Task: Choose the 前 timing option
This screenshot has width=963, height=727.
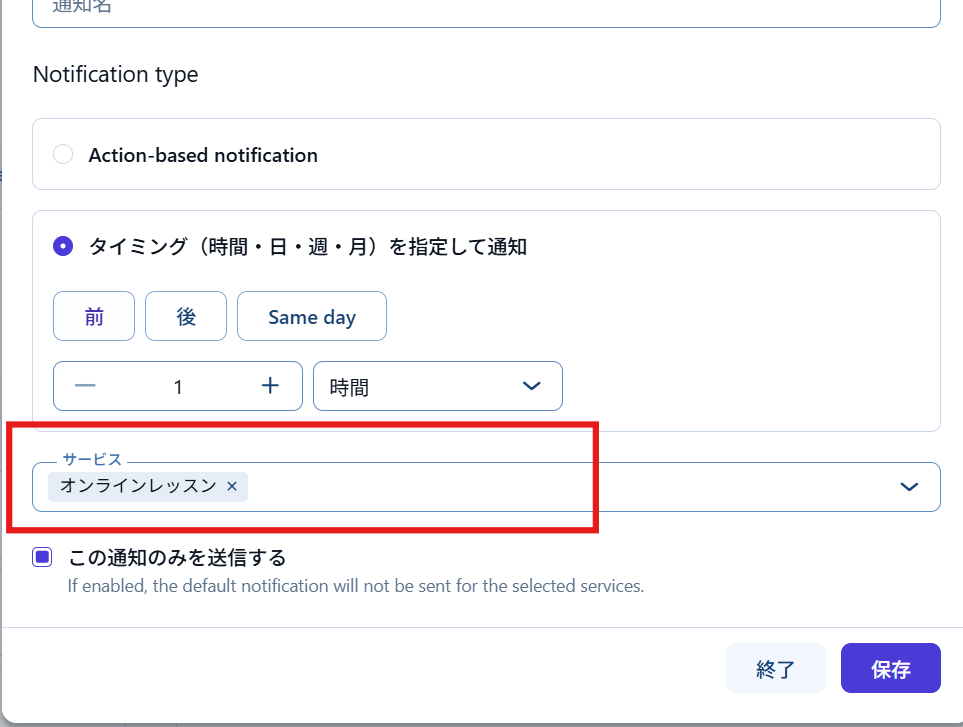Action: (94, 317)
